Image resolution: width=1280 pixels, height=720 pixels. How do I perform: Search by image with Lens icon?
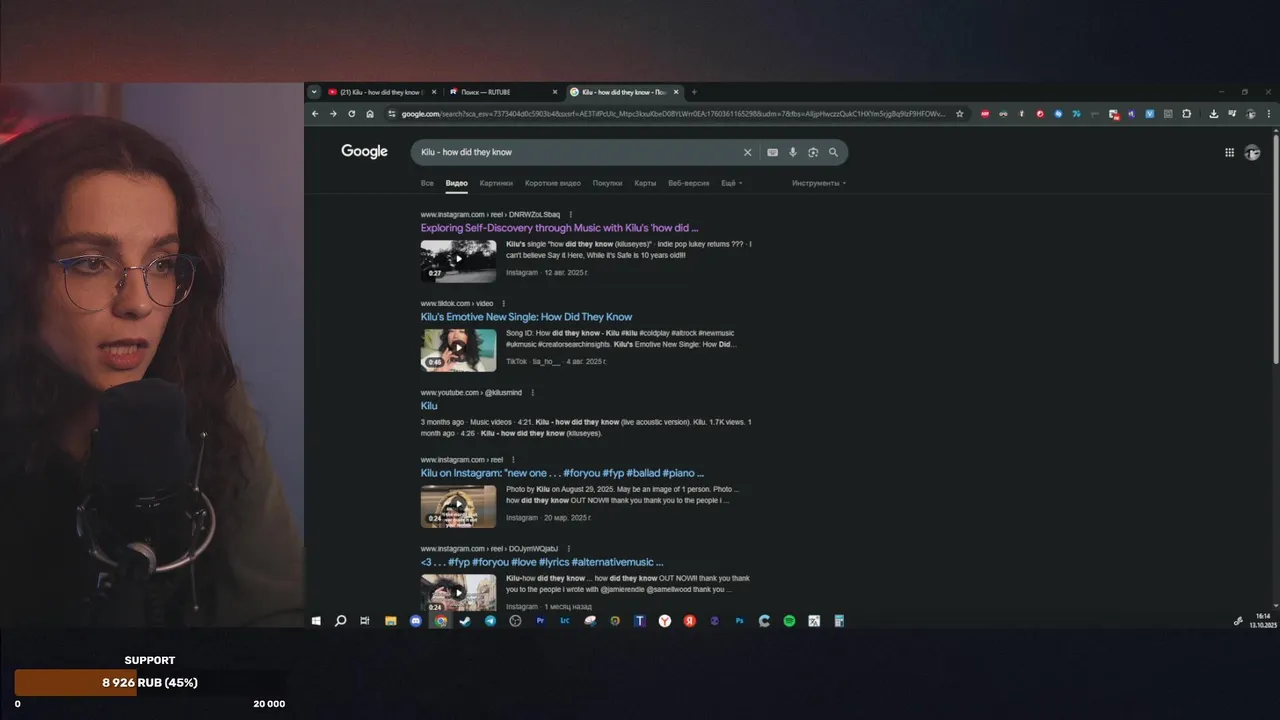(x=813, y=152)
